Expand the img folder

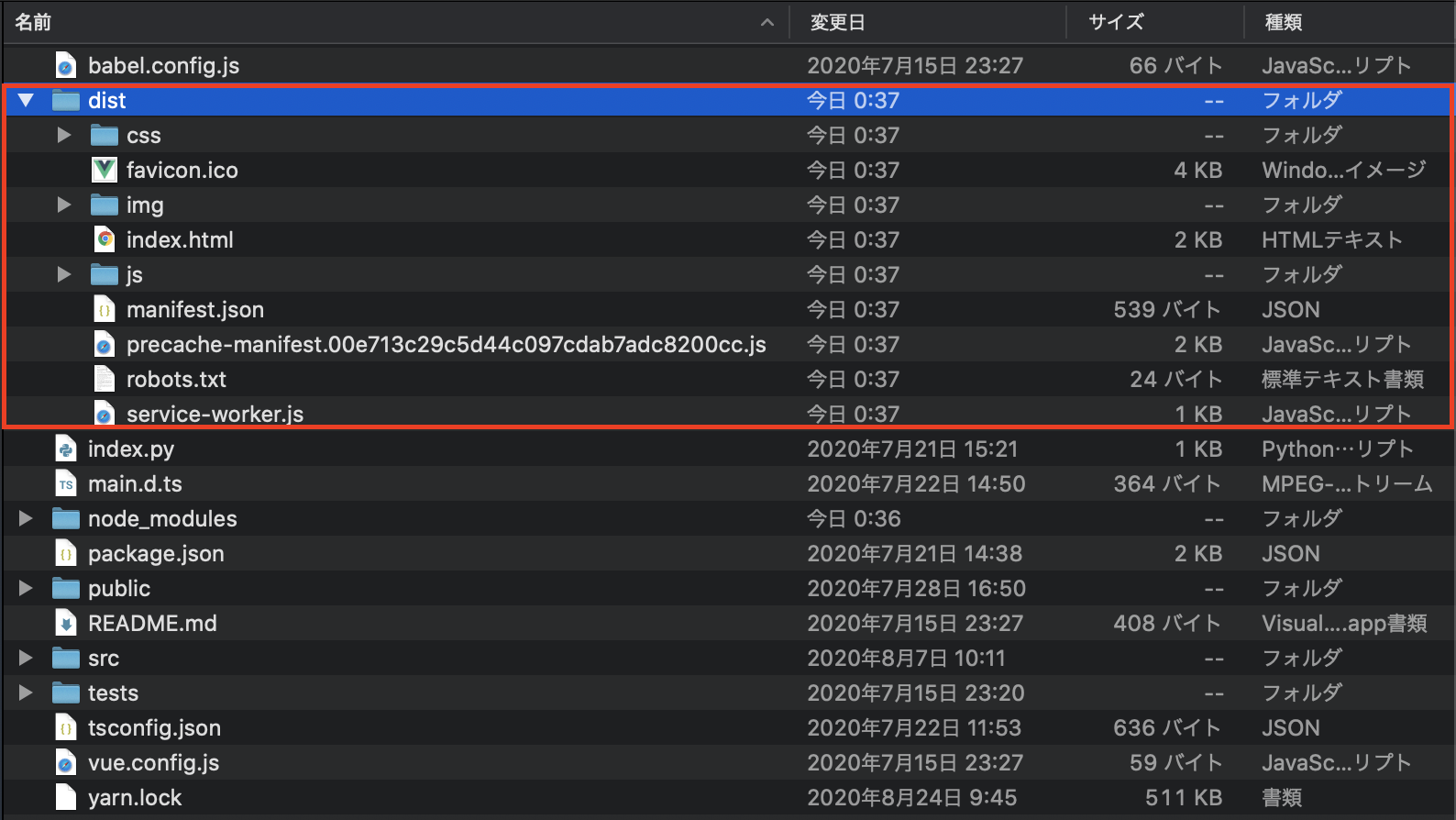[64, 205]
